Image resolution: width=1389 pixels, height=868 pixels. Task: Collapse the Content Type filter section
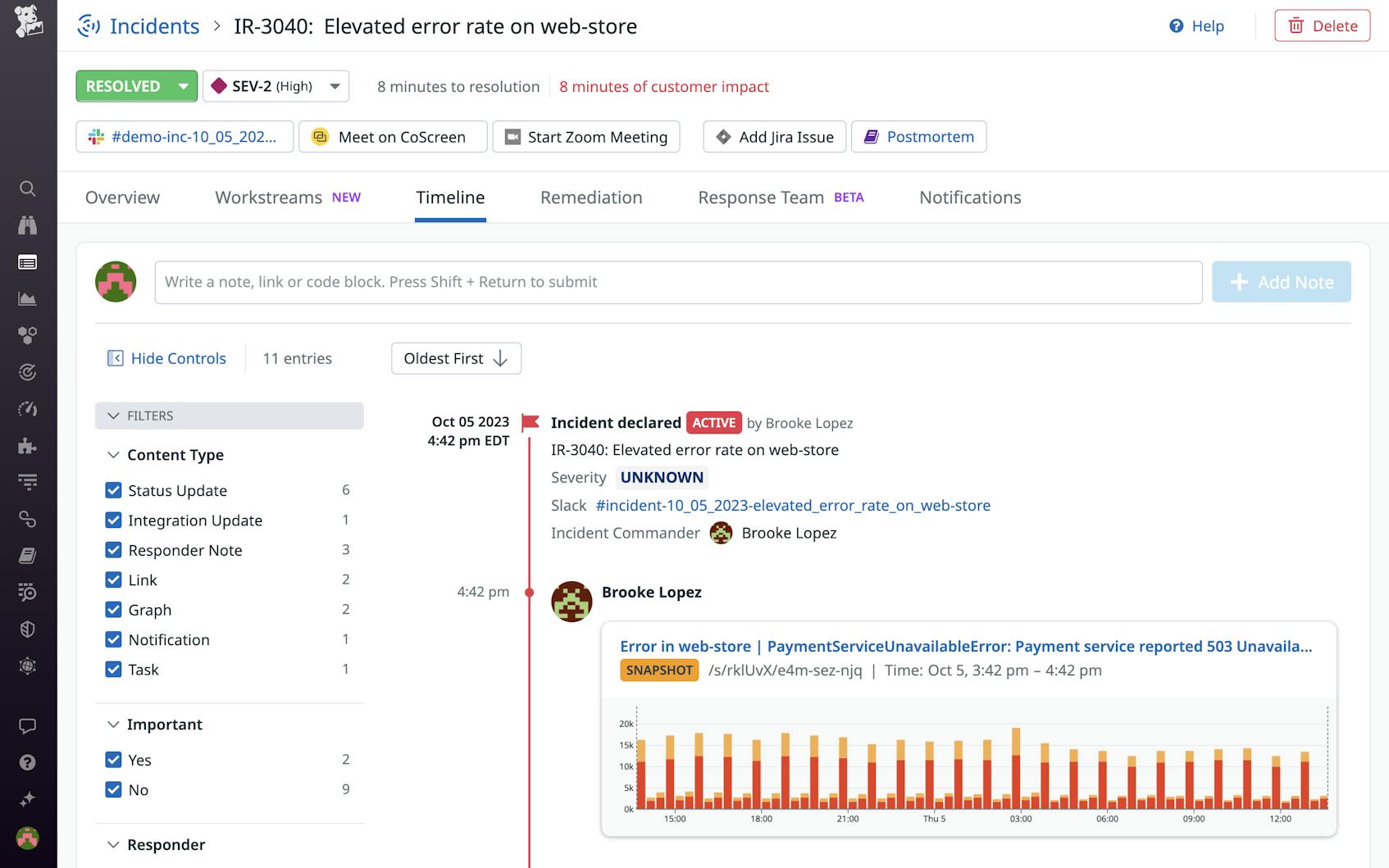tap(113, 455)
